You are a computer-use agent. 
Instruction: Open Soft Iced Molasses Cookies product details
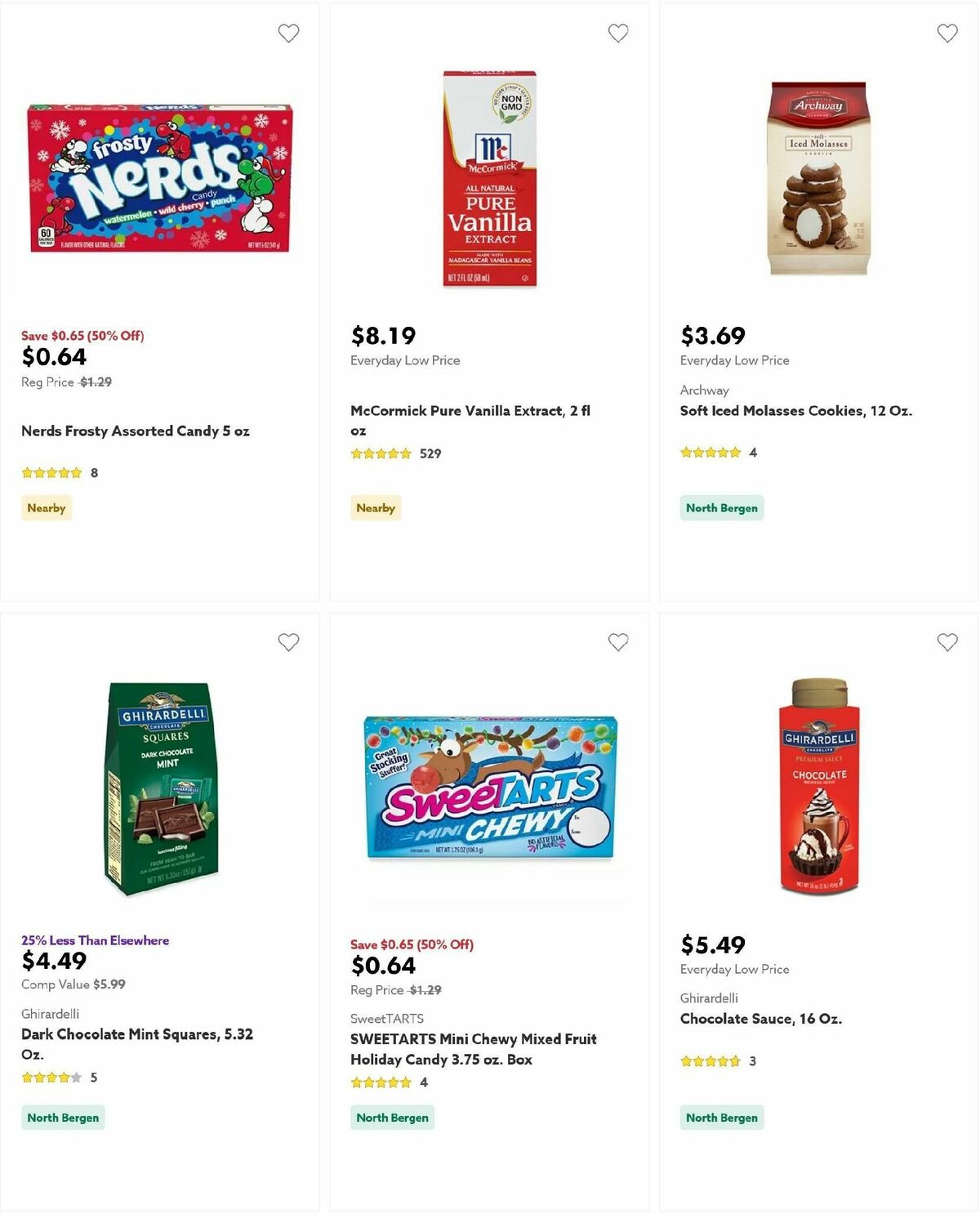798,410
